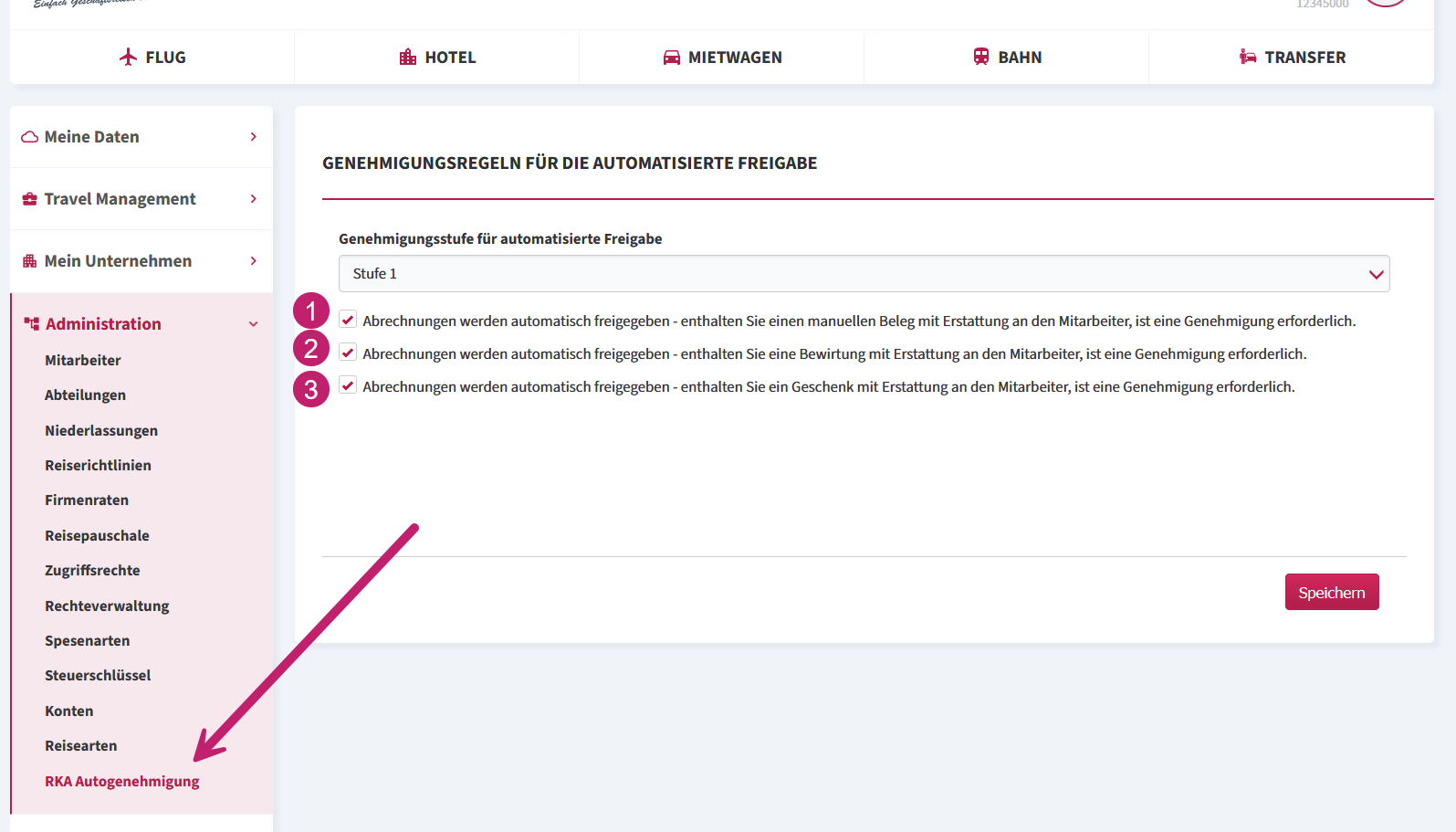The width and height of the screenshot is (1456, 832).
Task: Switch to the MIETWAGEN tab
Action: point(722,57)
